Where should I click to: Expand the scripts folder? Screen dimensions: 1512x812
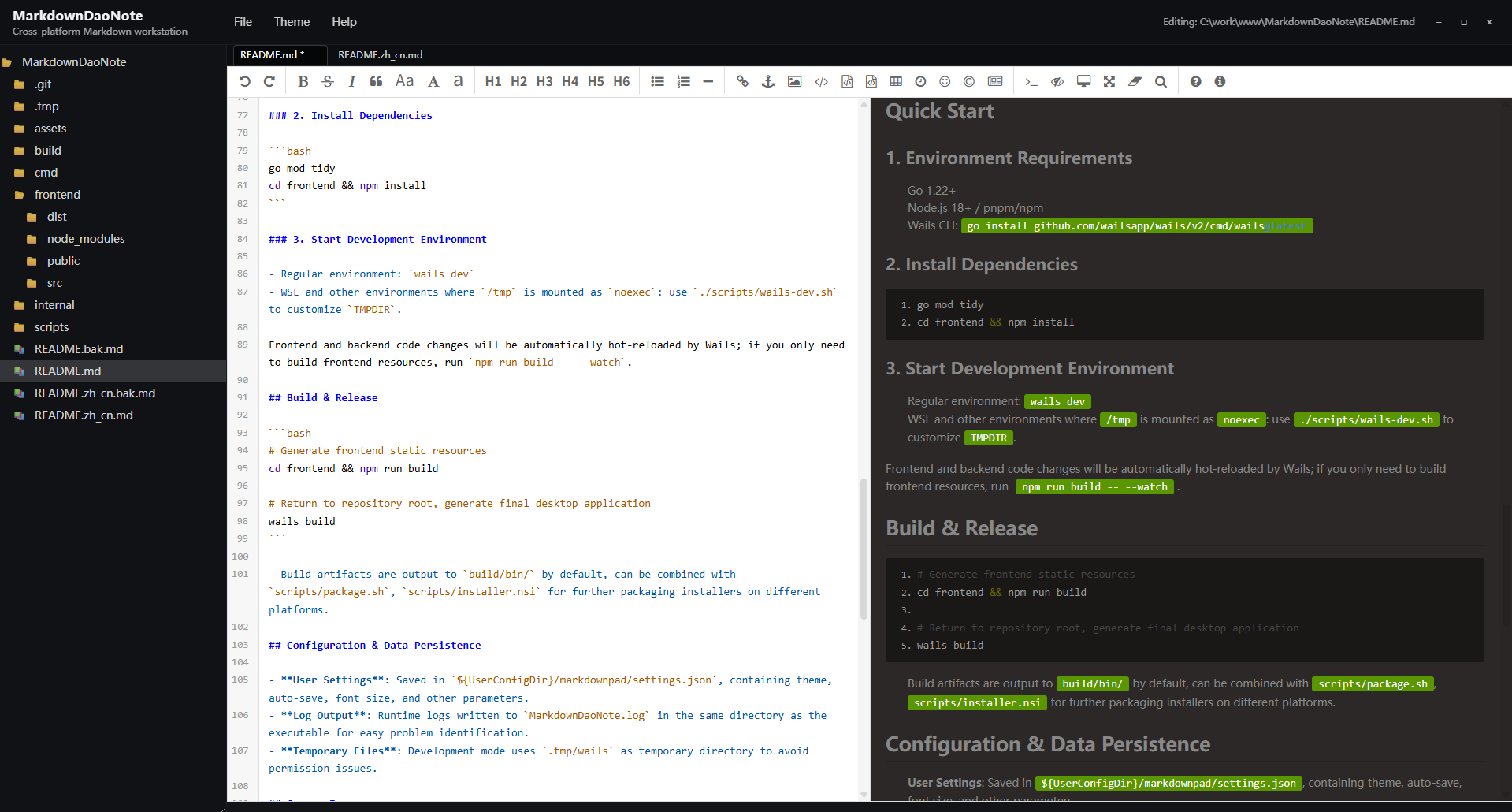point(51,326)
